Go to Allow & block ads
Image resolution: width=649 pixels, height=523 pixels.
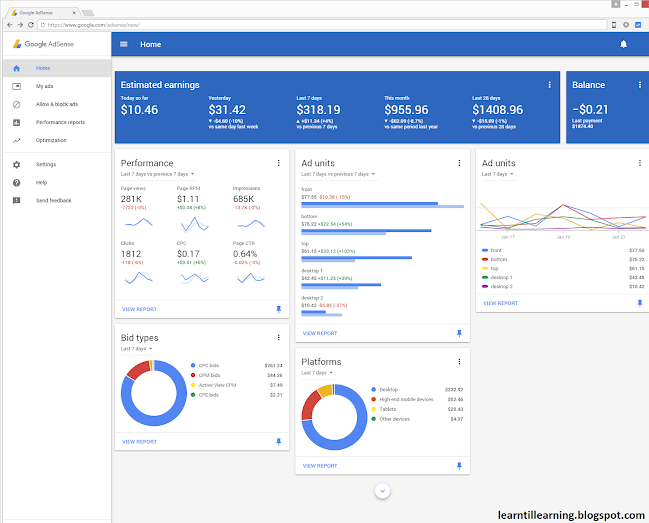tap(57, 104)
